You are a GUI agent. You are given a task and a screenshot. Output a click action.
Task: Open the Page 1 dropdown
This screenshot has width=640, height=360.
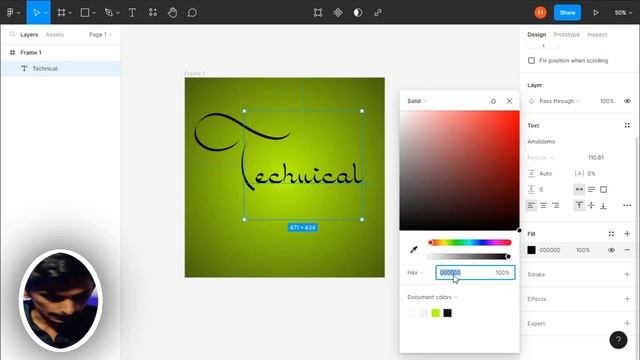click(x=100, y=35)
